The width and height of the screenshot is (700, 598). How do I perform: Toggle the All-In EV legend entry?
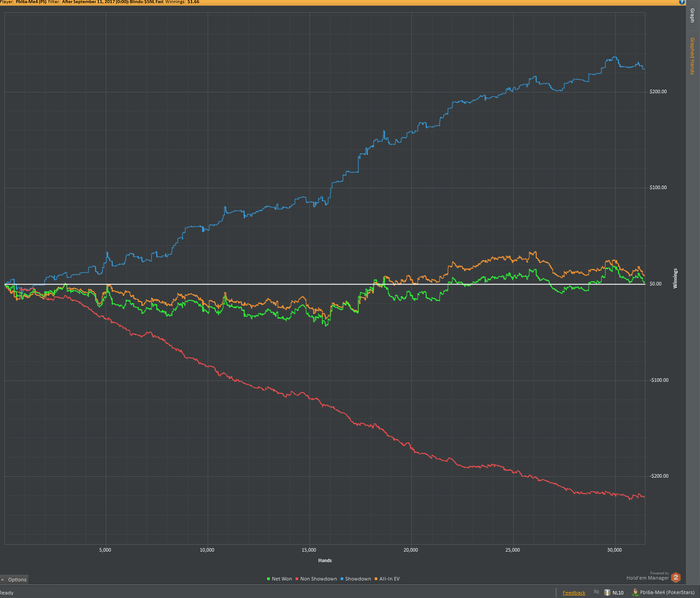(387, 579)
